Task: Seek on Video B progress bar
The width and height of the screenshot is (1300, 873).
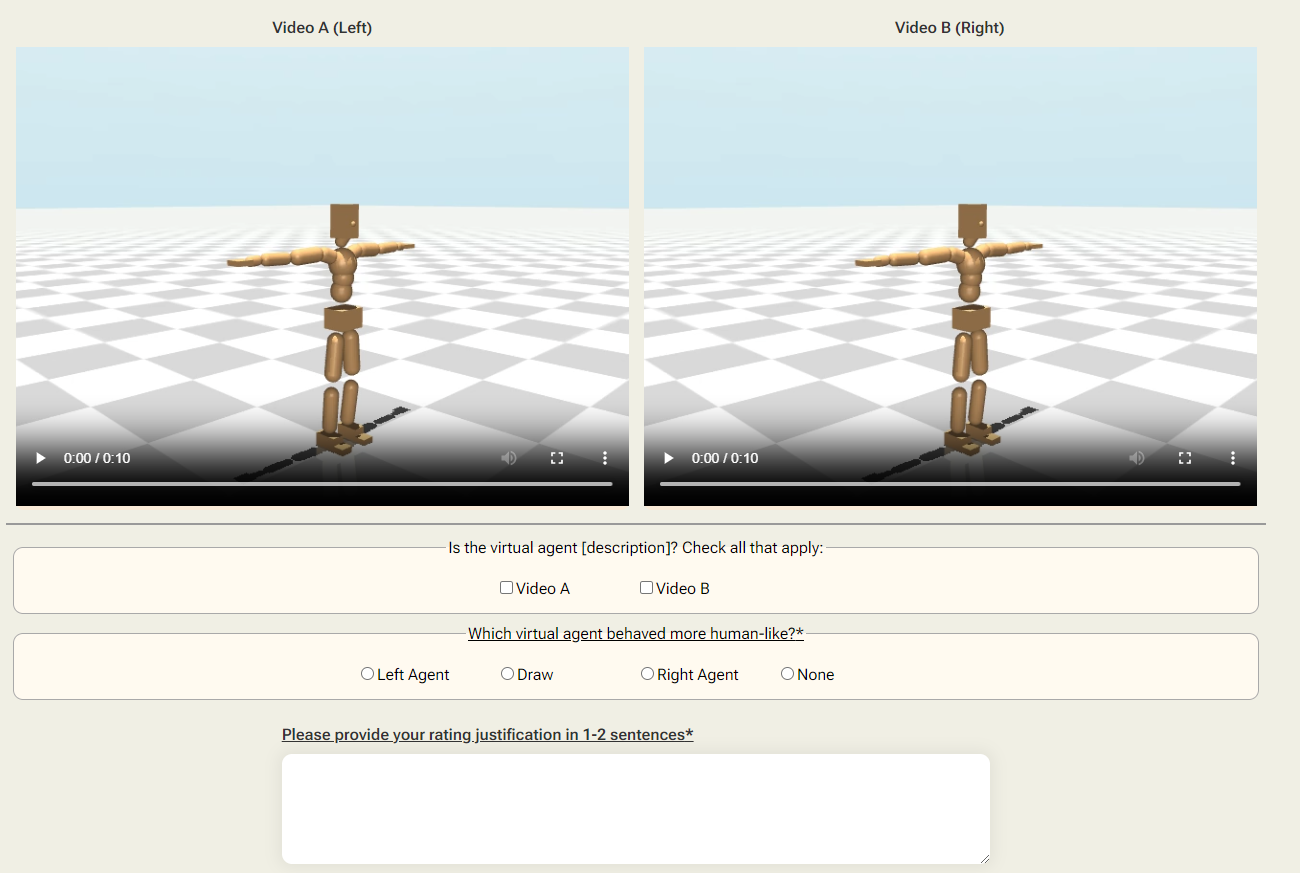Action: tap(950, 484)
